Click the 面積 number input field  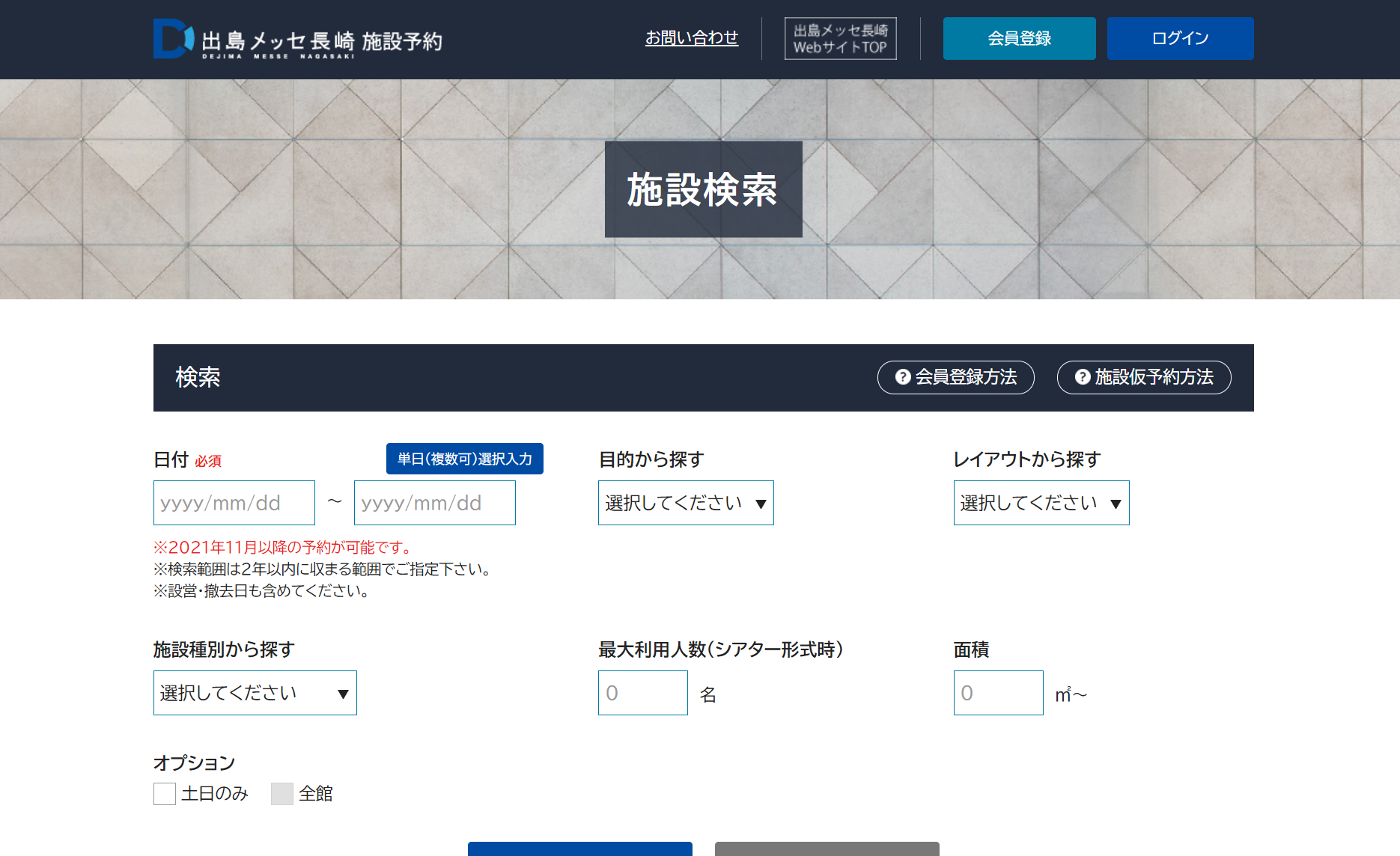[x=998, y=693]
